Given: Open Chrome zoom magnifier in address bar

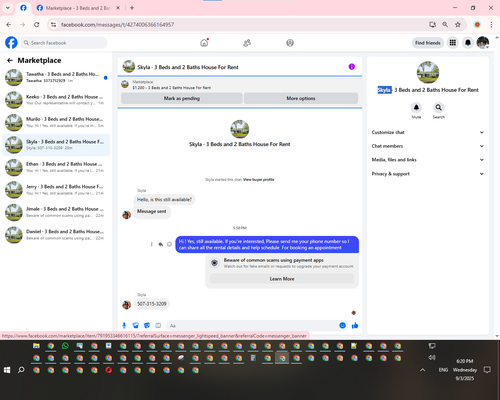Looking at the screenshot, I should tap(445, 25).
